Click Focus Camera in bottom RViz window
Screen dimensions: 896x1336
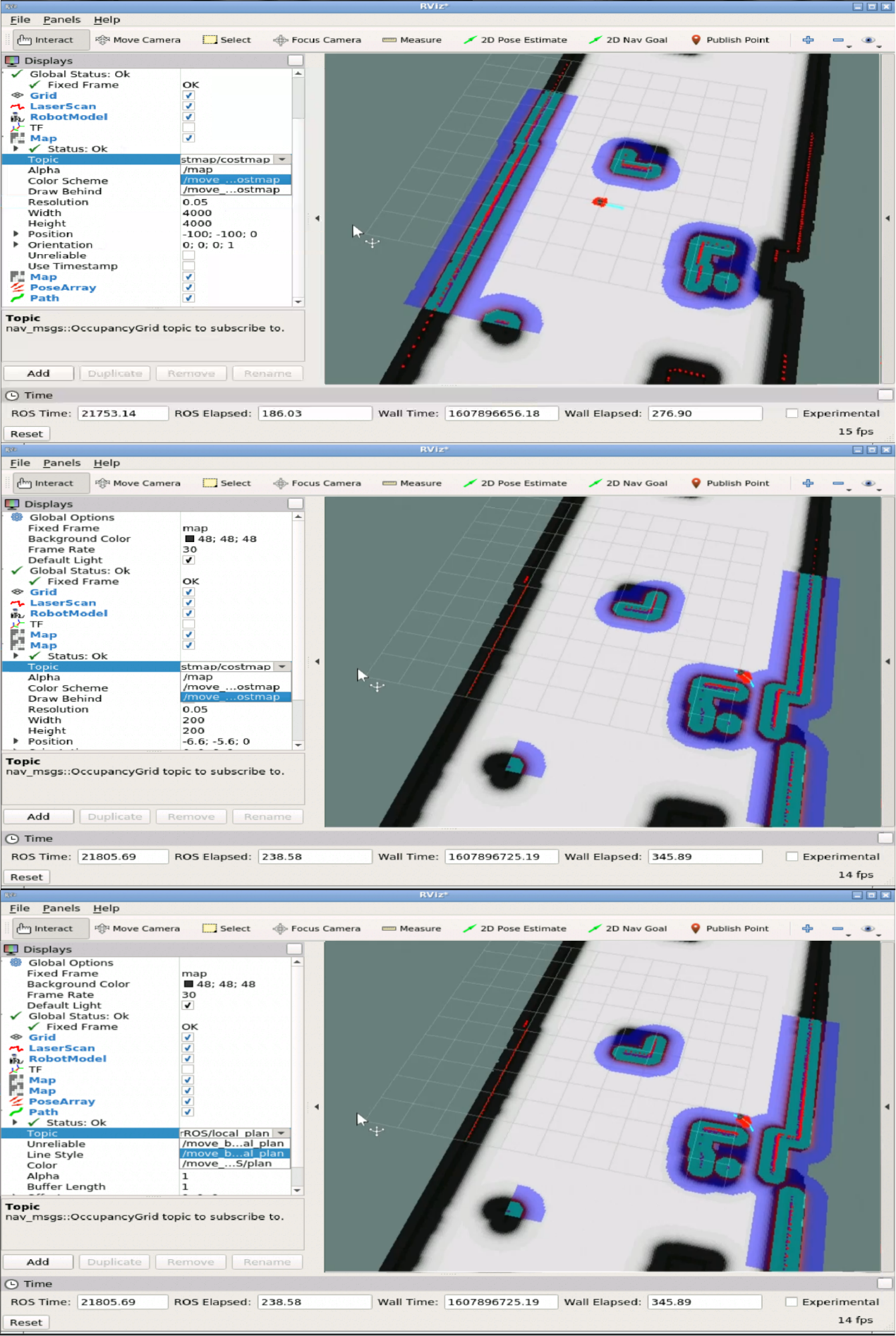(316, 929)
